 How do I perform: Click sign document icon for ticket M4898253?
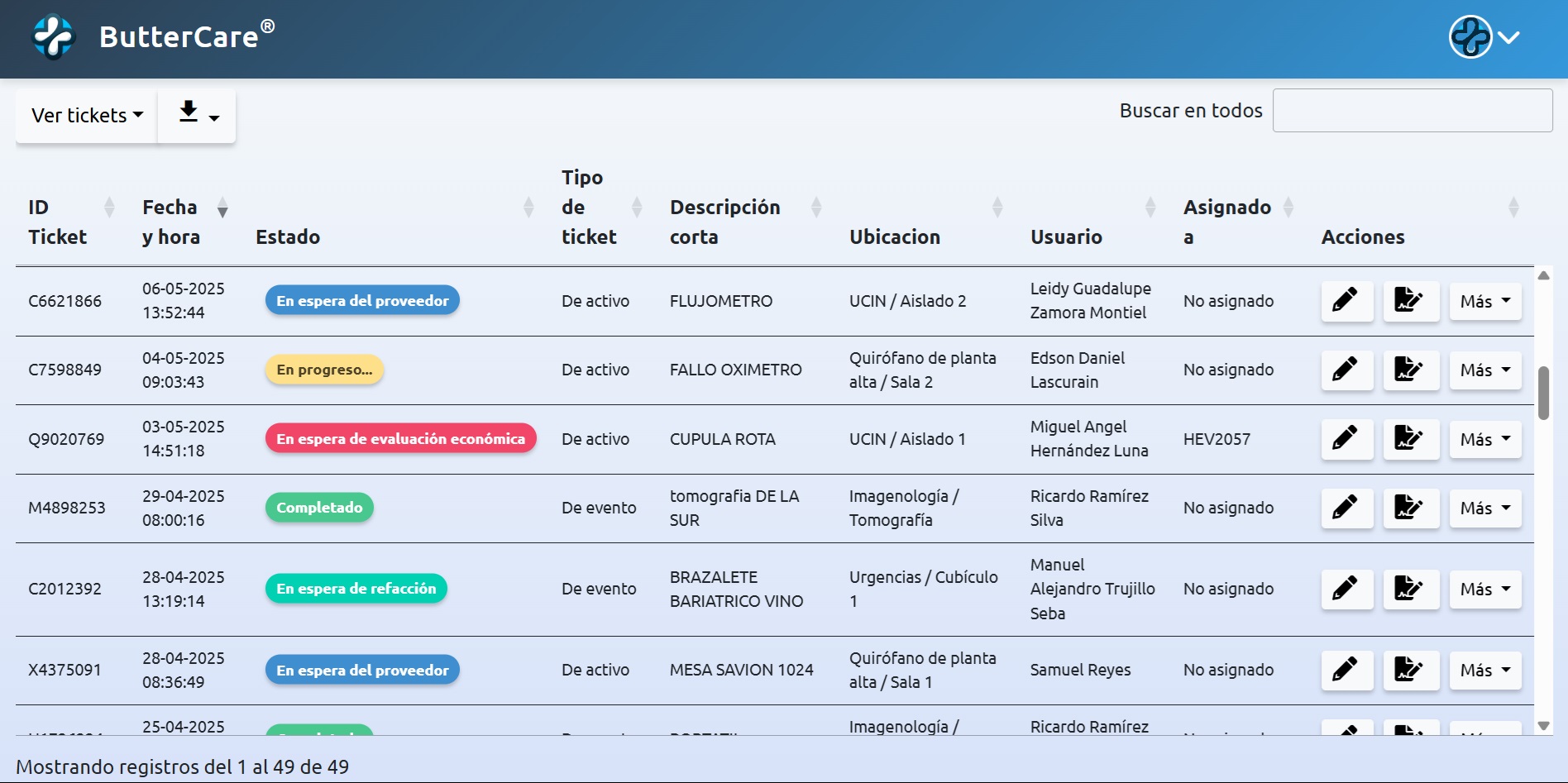tap(1410, 508)
